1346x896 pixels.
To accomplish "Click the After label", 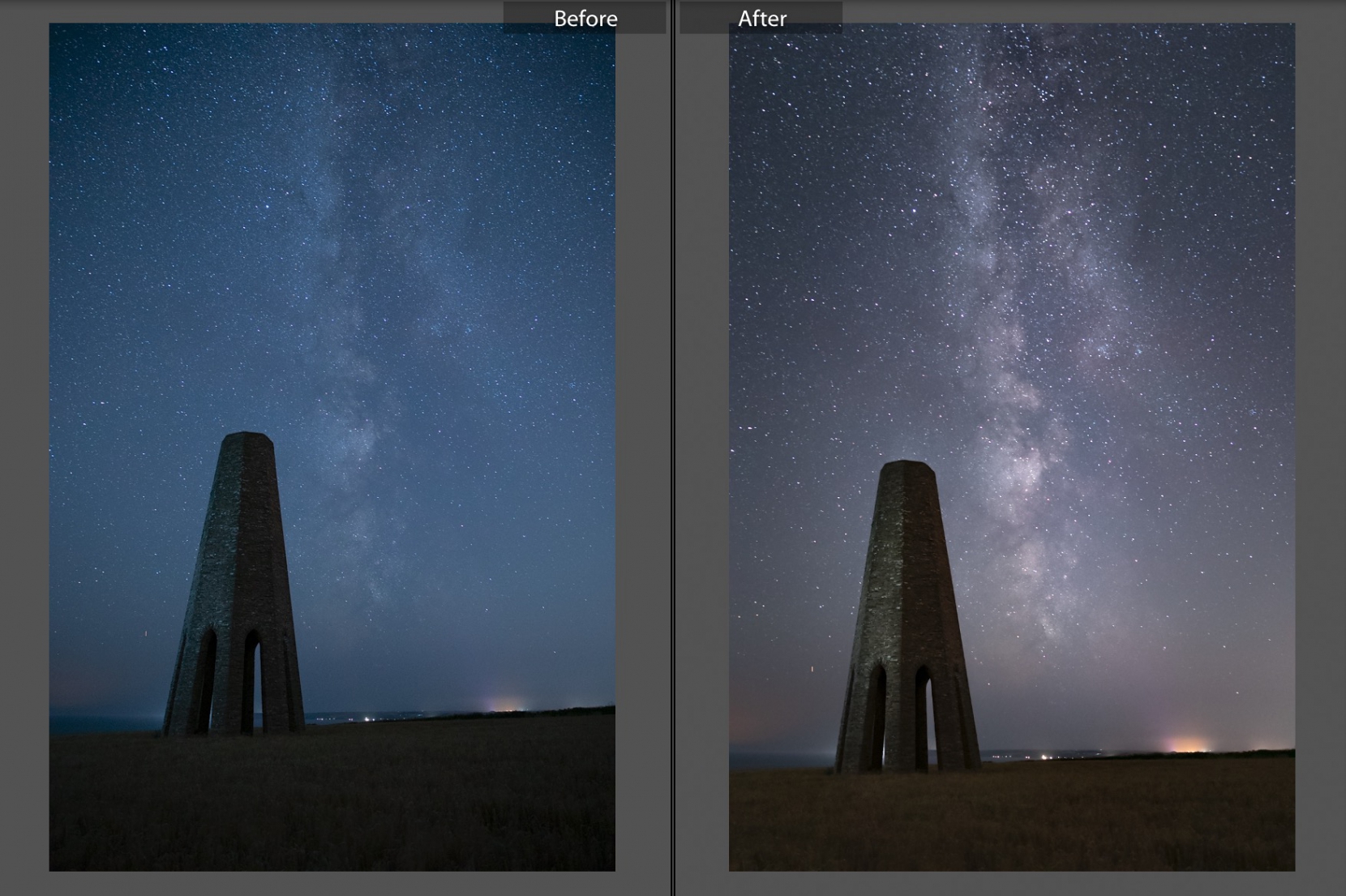I will pos(761,18).
